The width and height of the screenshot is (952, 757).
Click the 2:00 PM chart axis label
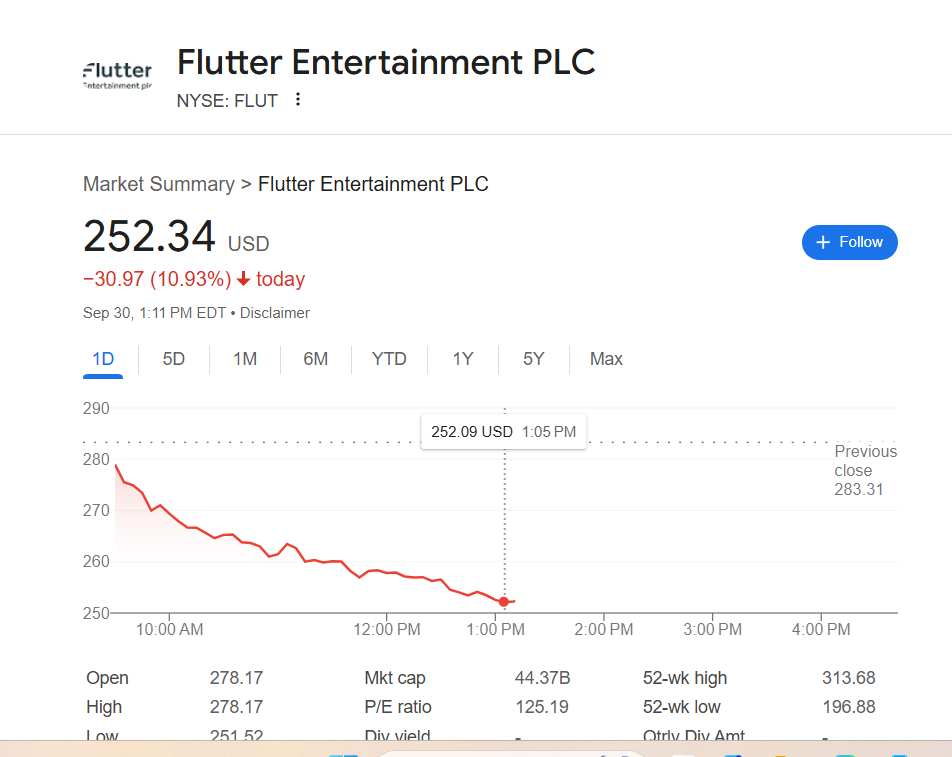coord(604,629)
